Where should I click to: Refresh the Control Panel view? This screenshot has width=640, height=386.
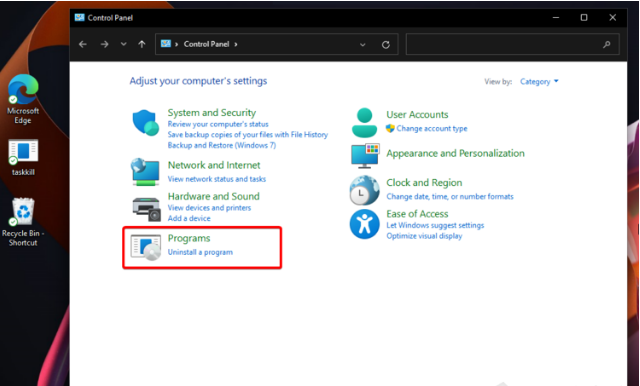point(386,44)
